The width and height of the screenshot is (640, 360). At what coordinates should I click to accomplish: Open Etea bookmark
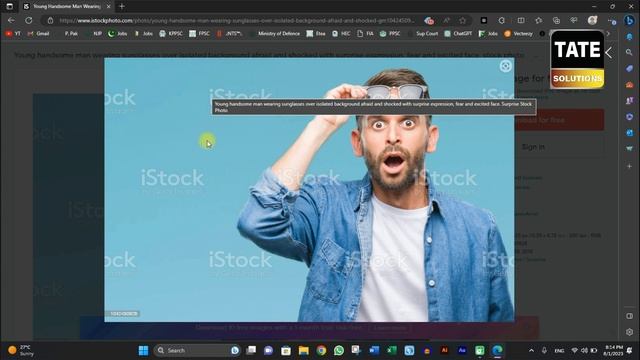(x=316, y=34)
